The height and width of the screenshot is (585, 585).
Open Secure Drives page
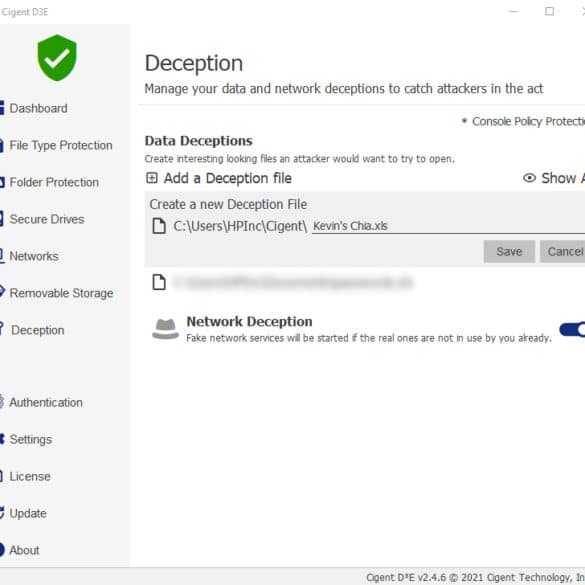tap(47, 219)
